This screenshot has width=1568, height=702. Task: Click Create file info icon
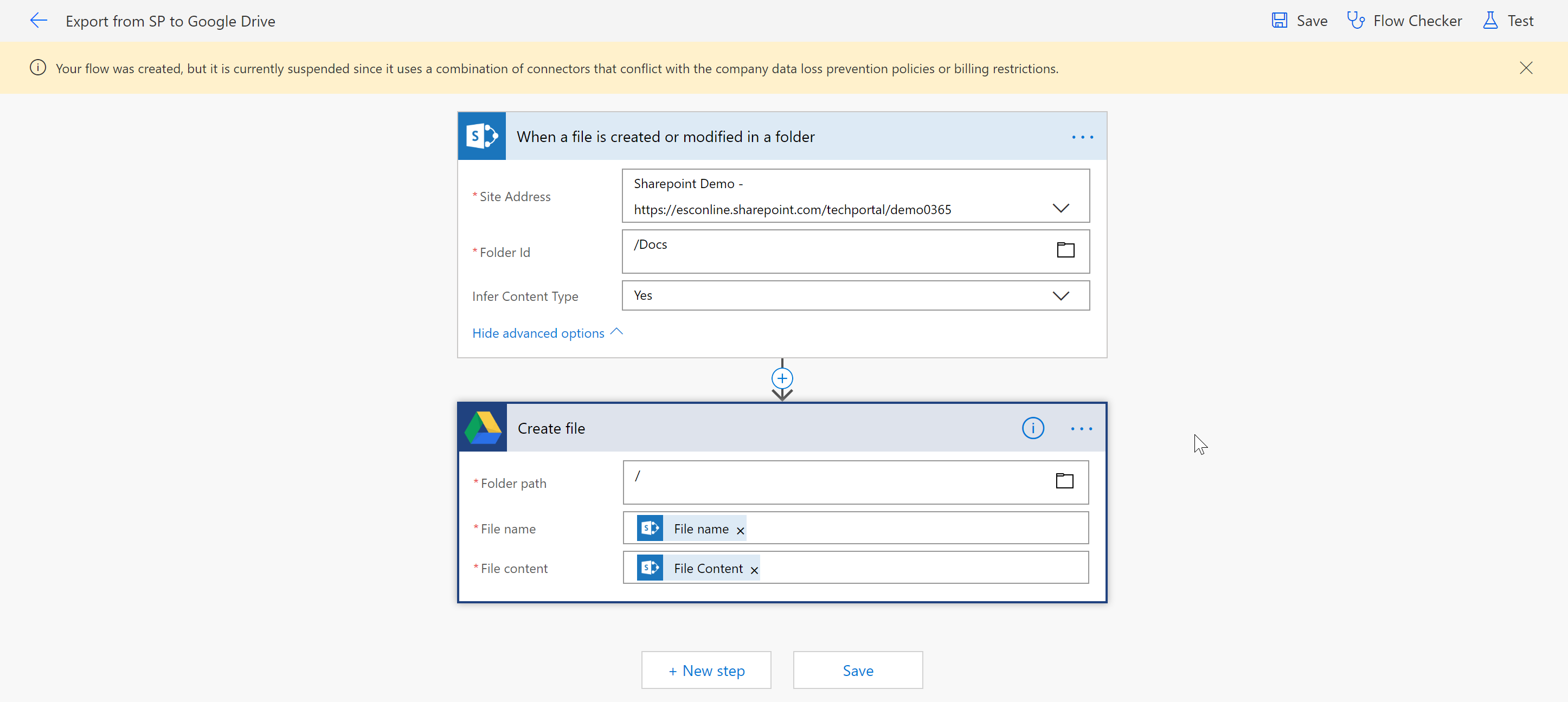[1032, 429]
